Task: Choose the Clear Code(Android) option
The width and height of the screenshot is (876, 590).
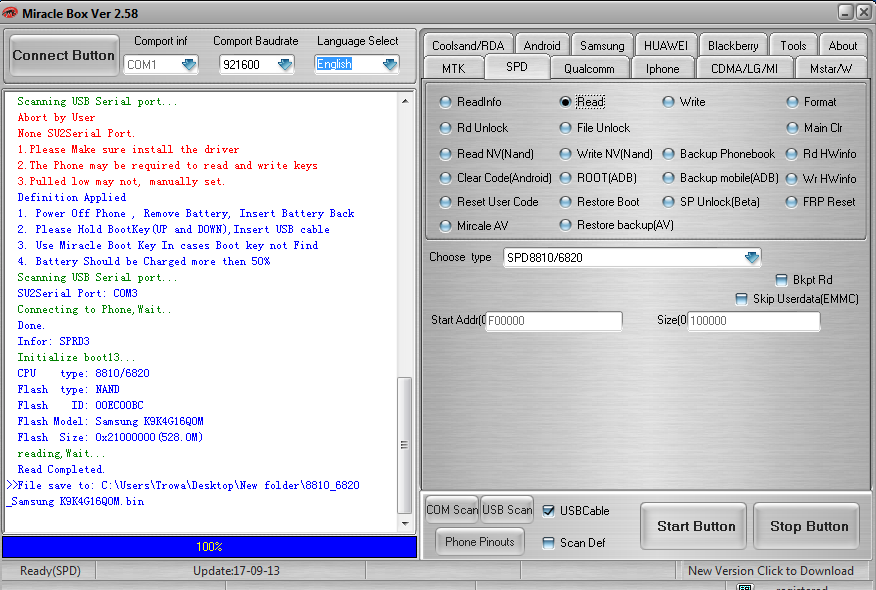Action: pyautogui.click(x=445, y=178)
